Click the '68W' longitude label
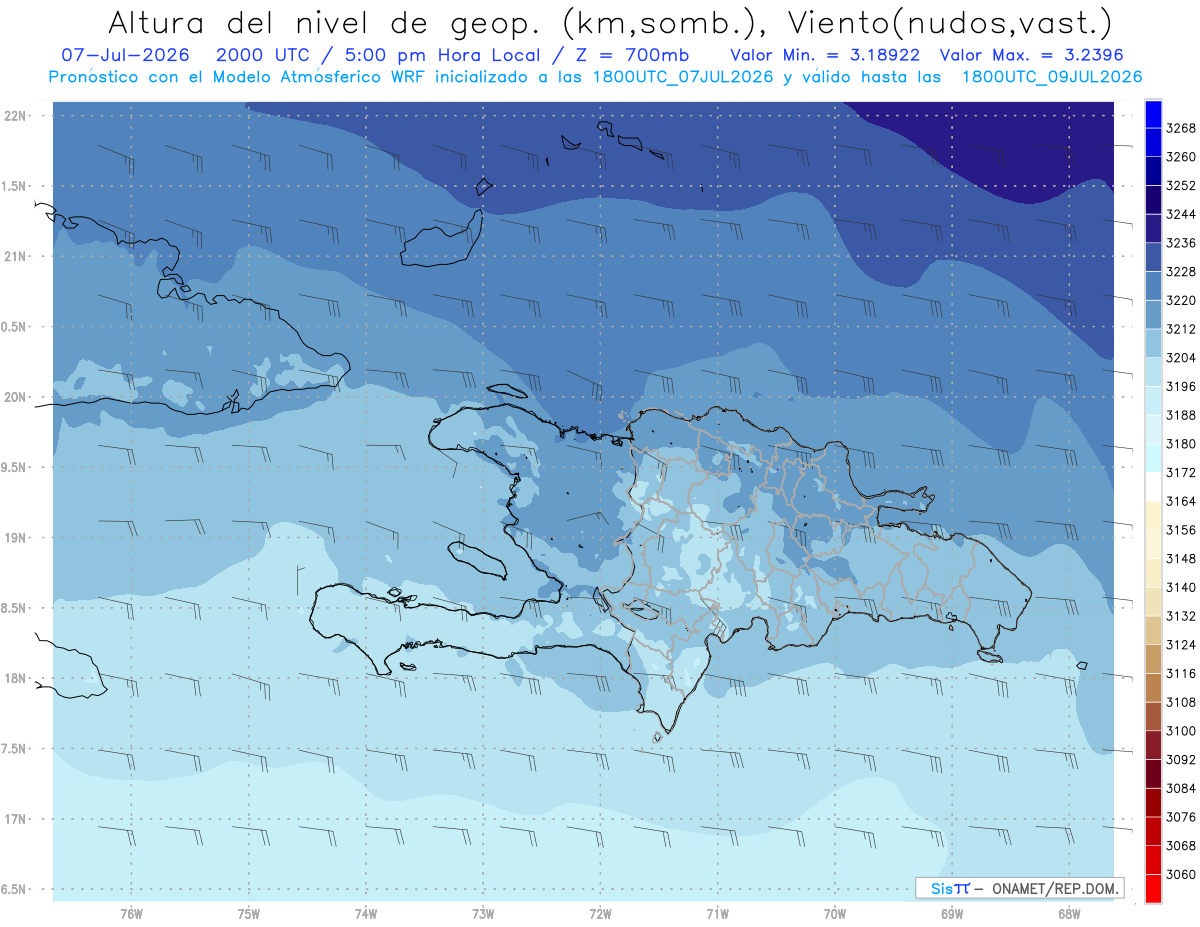 1069,914
